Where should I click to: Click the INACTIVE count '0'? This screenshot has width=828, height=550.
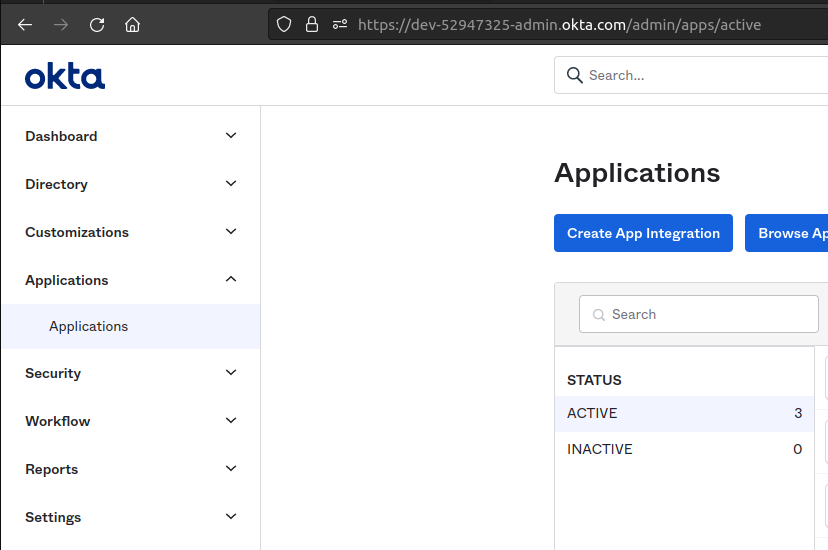click(x=797, y=449)
